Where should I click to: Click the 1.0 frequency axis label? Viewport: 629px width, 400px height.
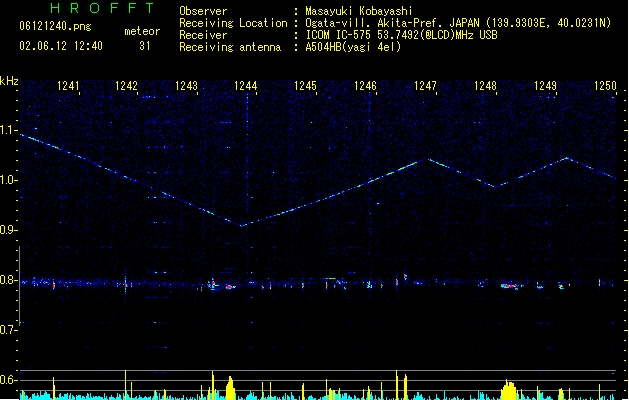8,180
